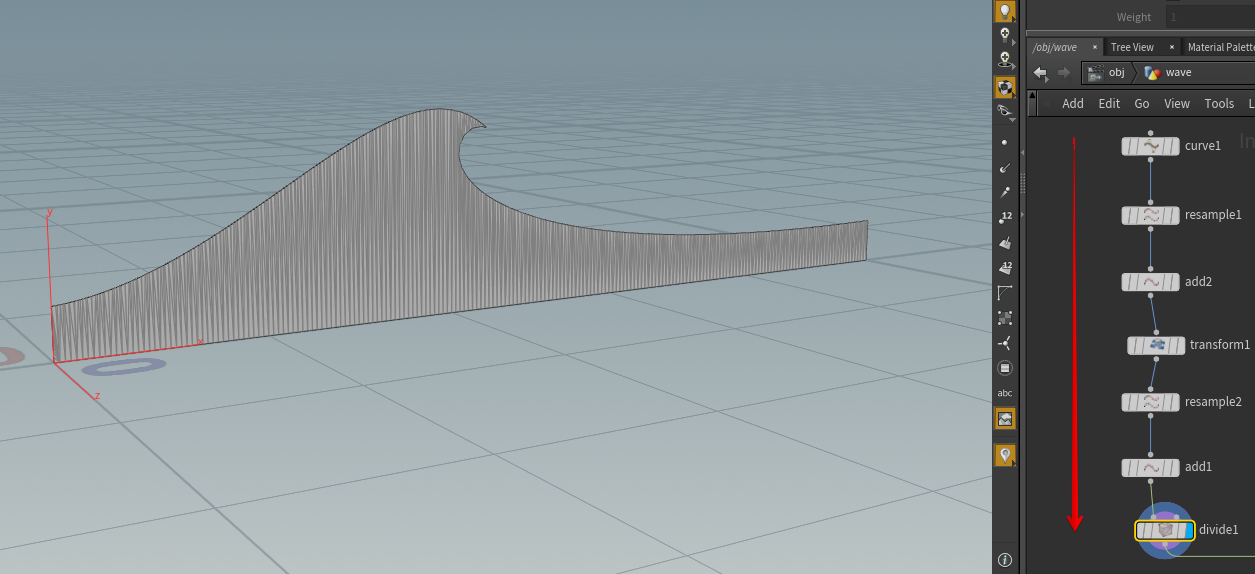1255x574 pixels.
Task: Toggle the radiating point marker icon
Action: (1005, 343)
